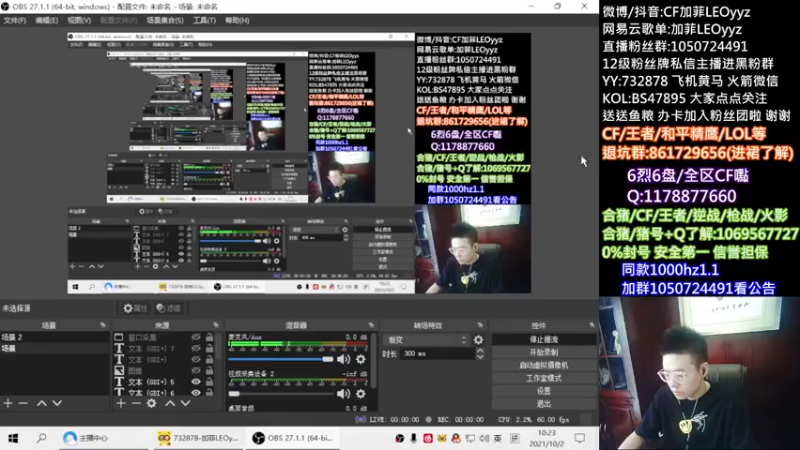
Task: Click 开始录制 to start recording
Action: tap(544, 352)
